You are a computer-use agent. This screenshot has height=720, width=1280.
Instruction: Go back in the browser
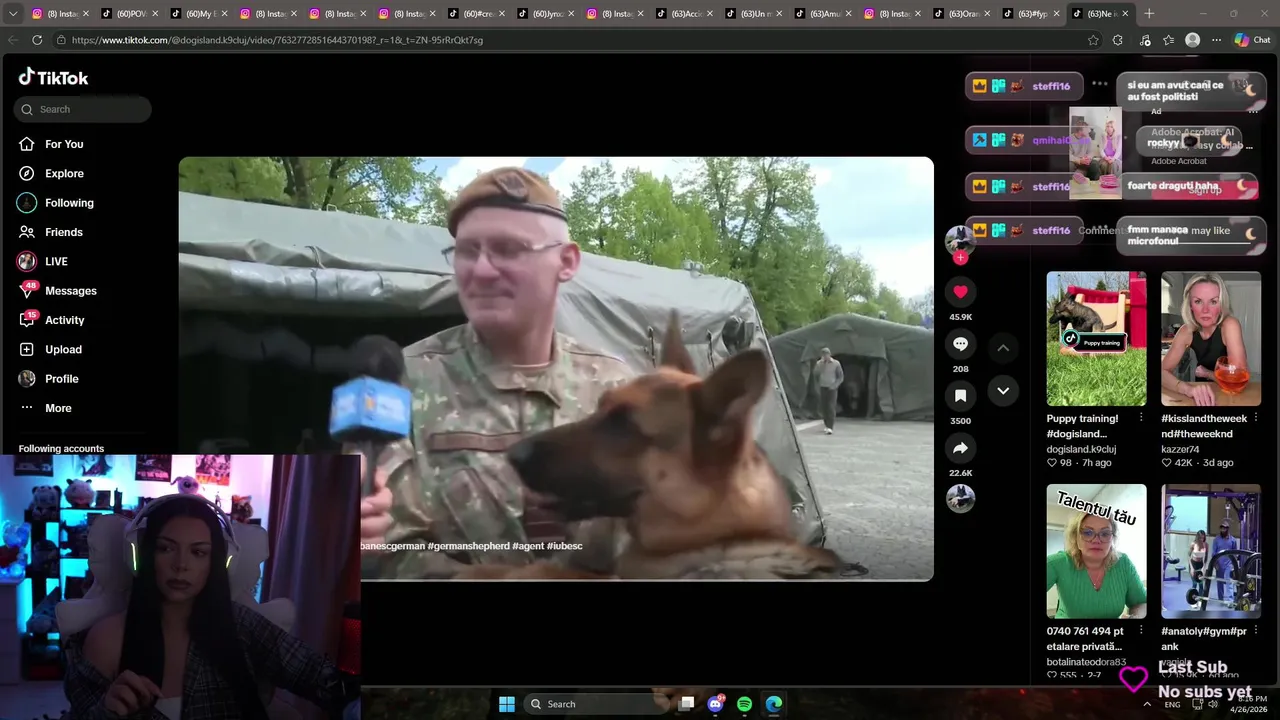coord(13,40)
